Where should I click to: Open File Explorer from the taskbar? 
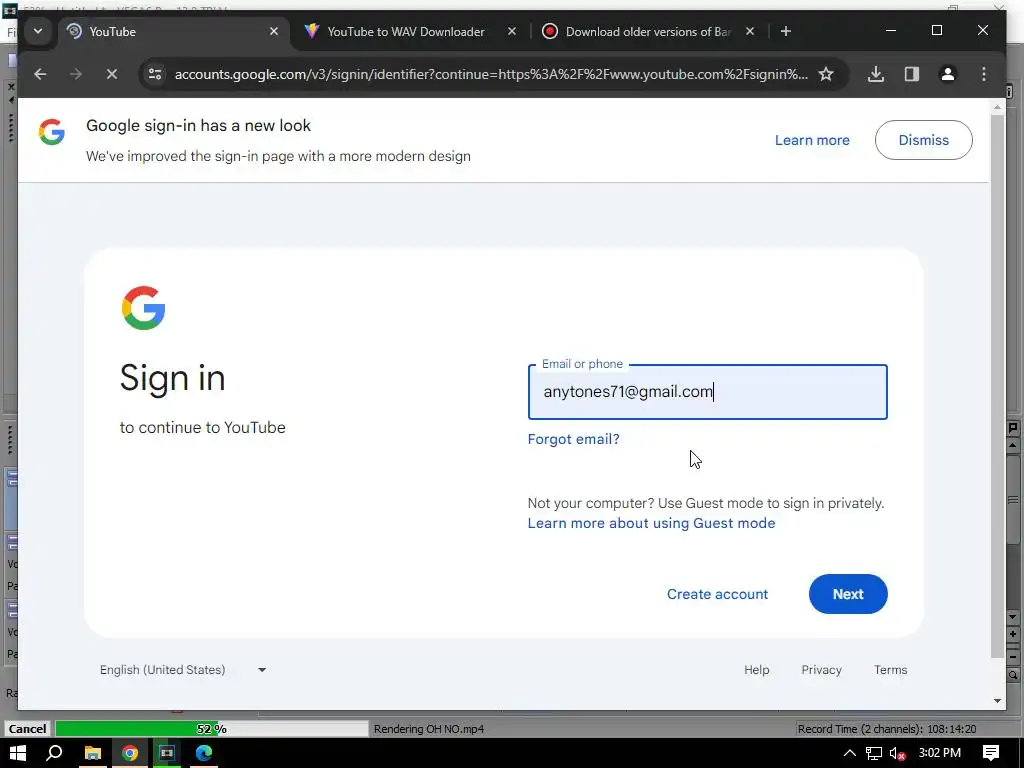pyautogui.click(x=93, y=753)
